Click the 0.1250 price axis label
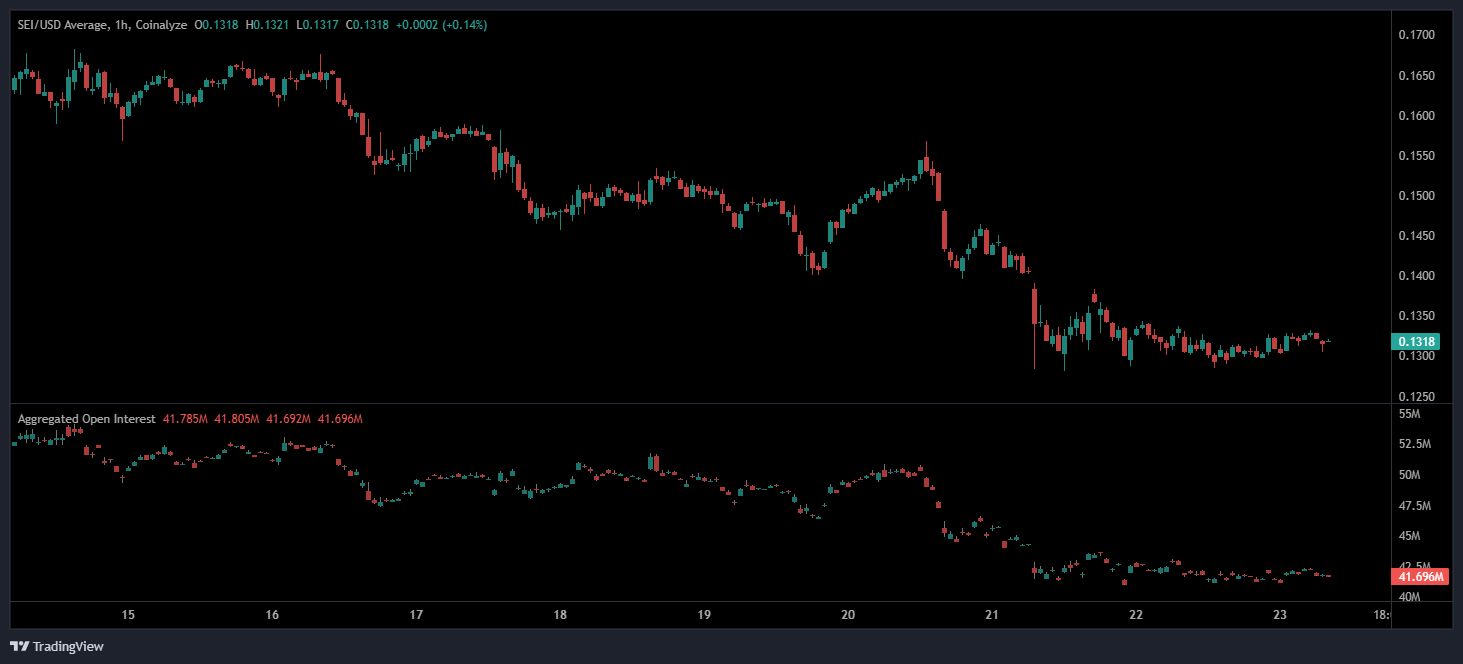The image size is (1463, 664). [x=1415, y=396]
